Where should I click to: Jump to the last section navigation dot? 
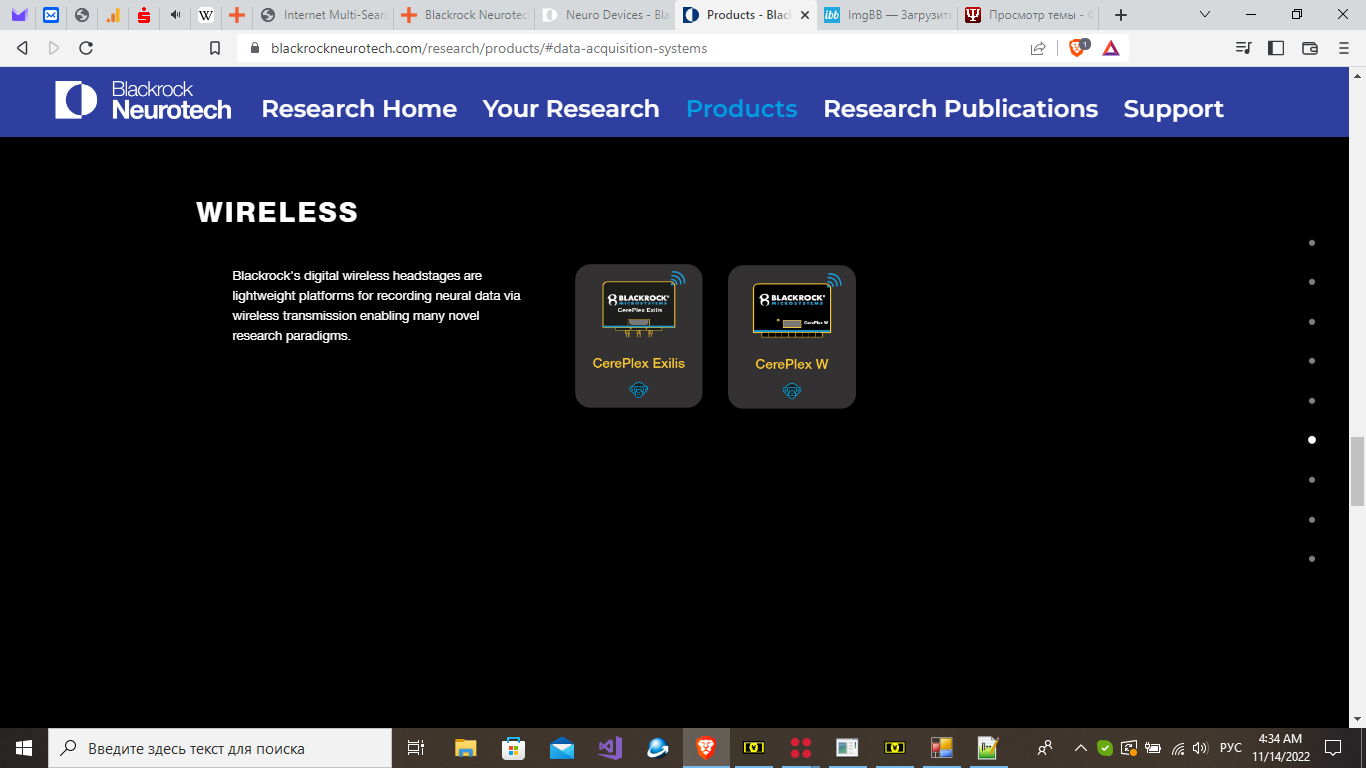1312,559
